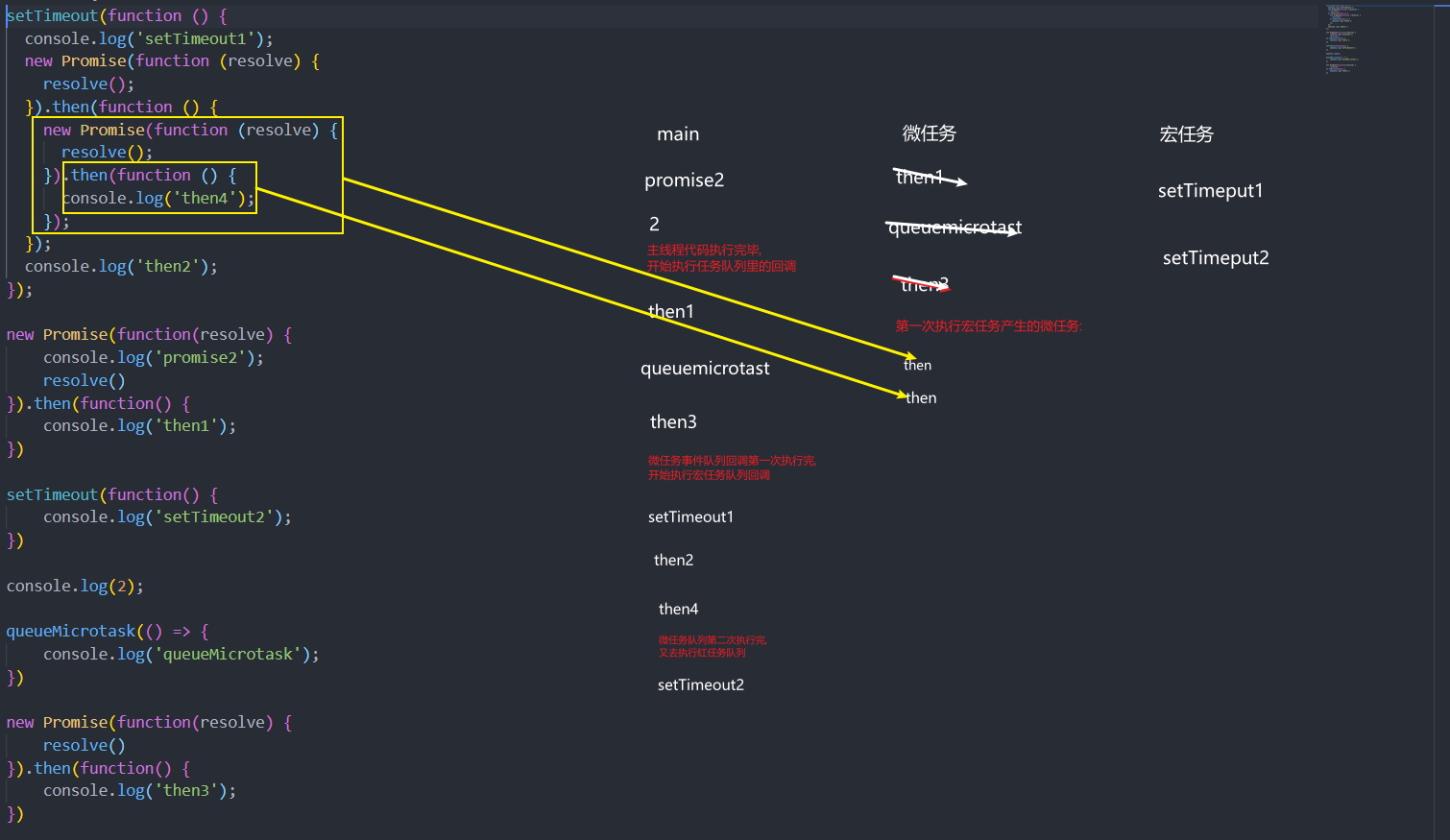Click red note 第一次执行宏任务产生的微任务
The width and height of the screenshot is (1450, 840).
click(988, 326)
